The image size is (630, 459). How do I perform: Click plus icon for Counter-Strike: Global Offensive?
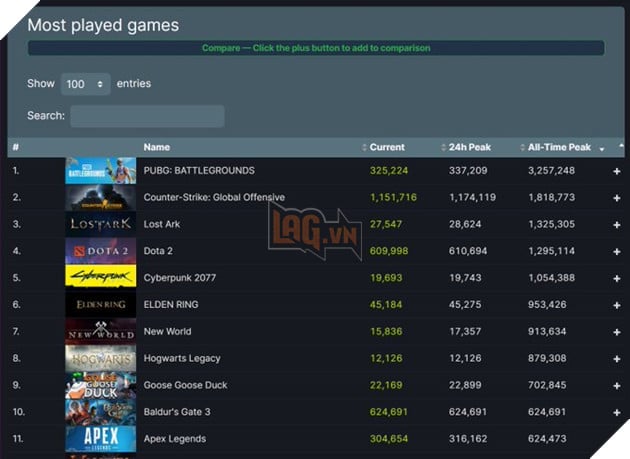(616, 198)
